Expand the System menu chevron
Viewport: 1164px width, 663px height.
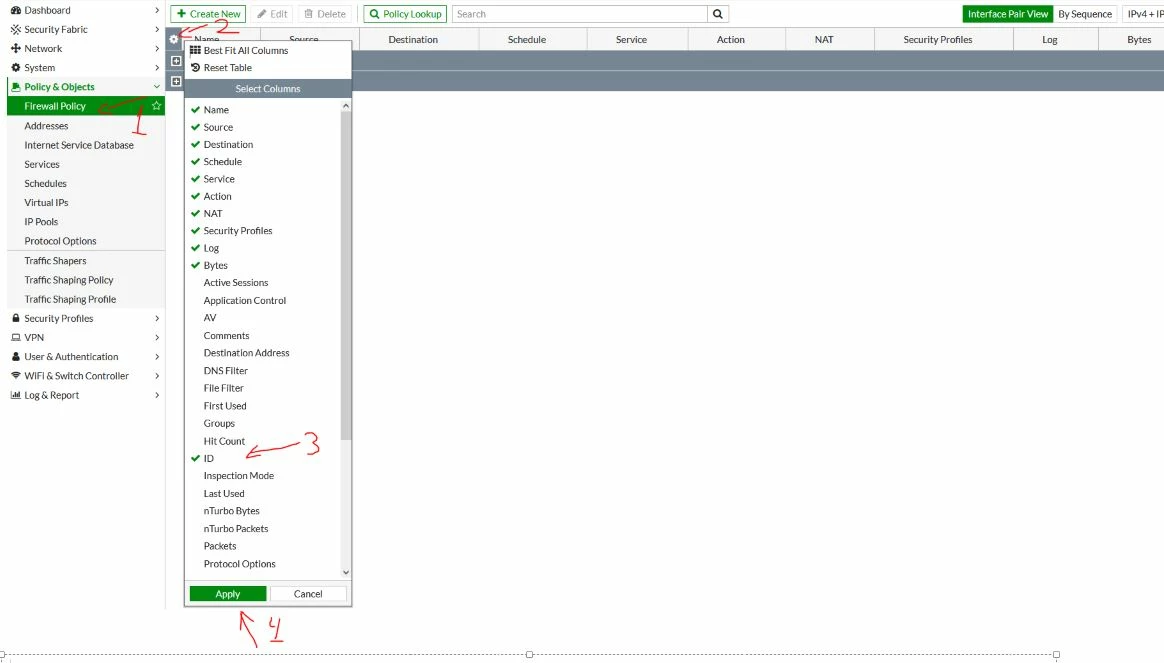157,68
